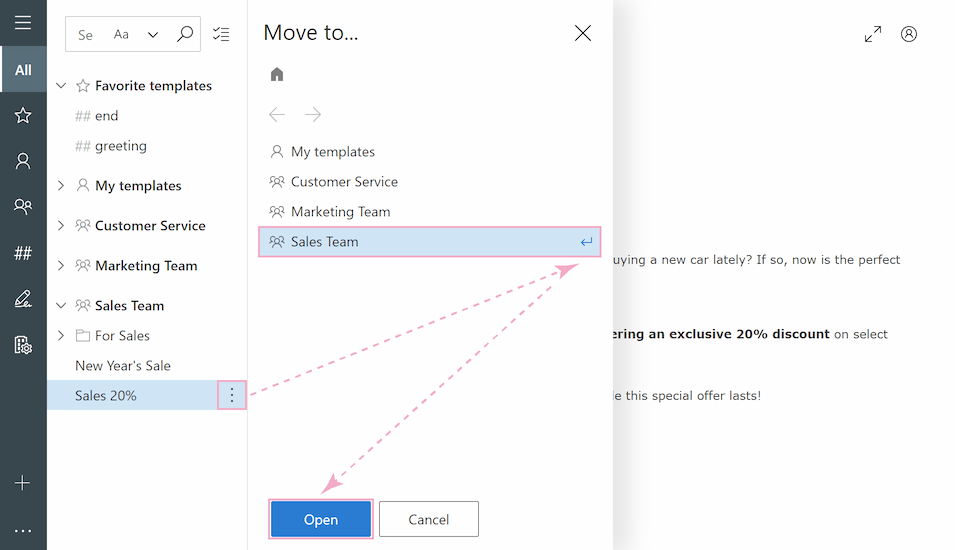This screenshot has width=955, height=550.
Task: Open shortcuts via the ## sidebar icon
Action: tap(23, 252)
